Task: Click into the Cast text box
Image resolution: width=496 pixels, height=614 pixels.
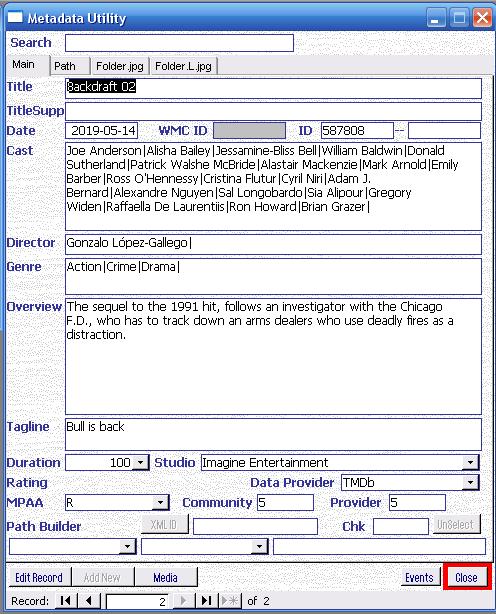Action: (x=273, y=186)
